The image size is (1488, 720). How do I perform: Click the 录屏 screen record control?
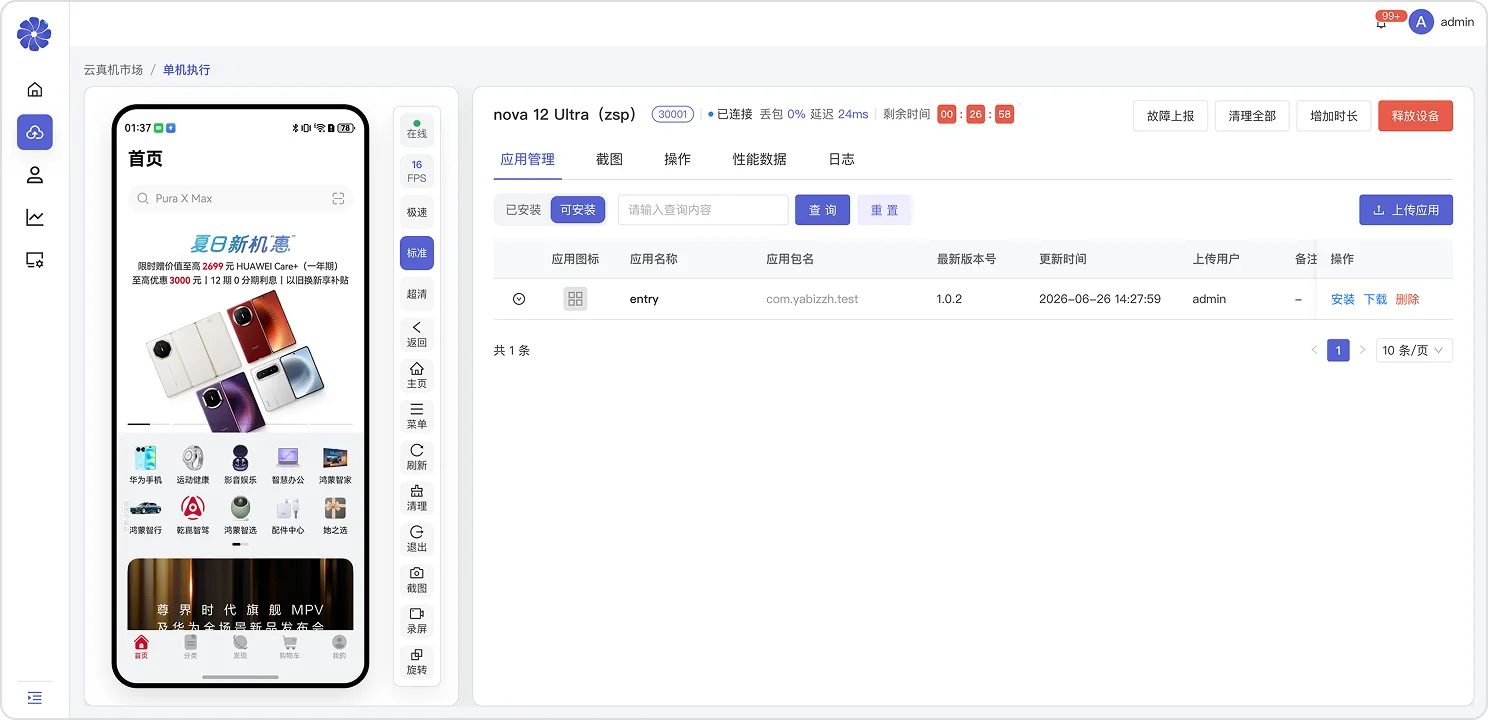(417, 621)
